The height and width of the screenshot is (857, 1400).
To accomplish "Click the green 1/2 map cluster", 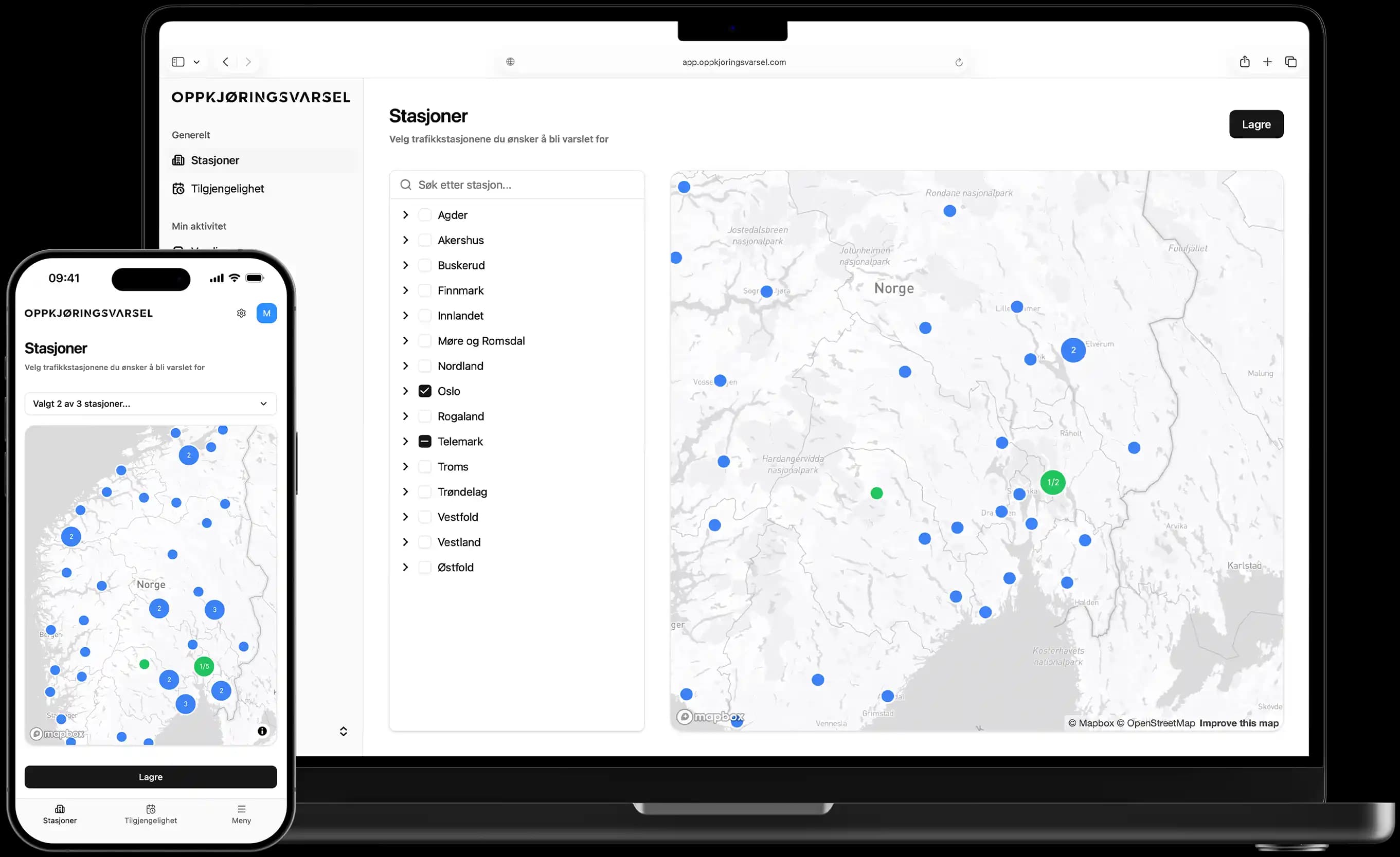I will (1053, 483).
